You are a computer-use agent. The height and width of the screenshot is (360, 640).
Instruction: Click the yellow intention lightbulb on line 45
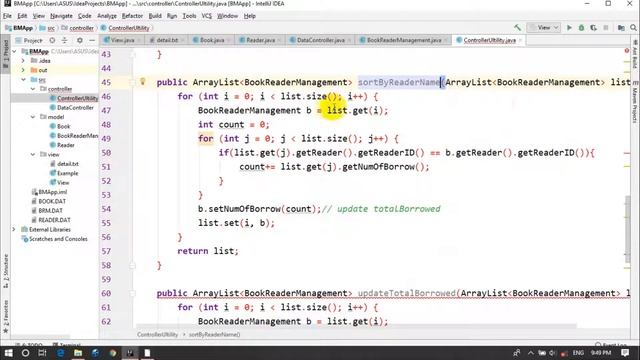(142, 82)
